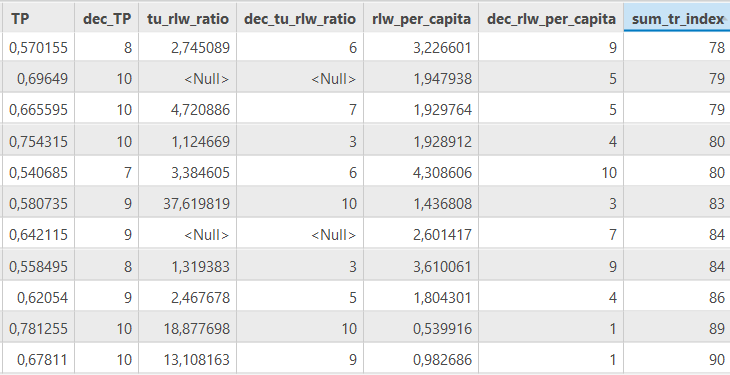The image size is (730, 375).
Task: Select the sum_tr_index cell showing 83
Action: pos(677,204)
